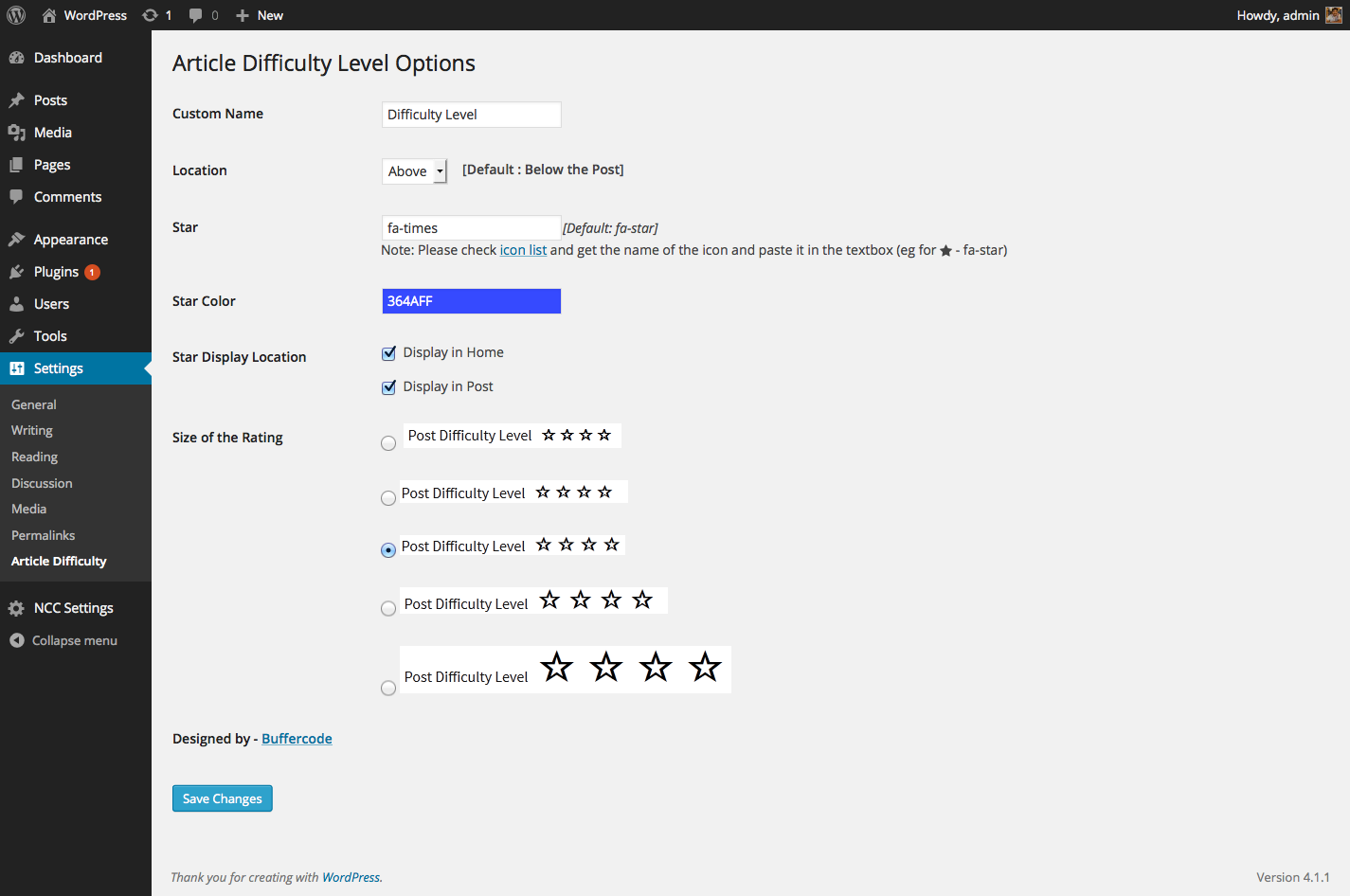Screen dimensions: 1350x896
Task: Click the WordPress logo icon in admin bar
Action: [x=16, y=15]
